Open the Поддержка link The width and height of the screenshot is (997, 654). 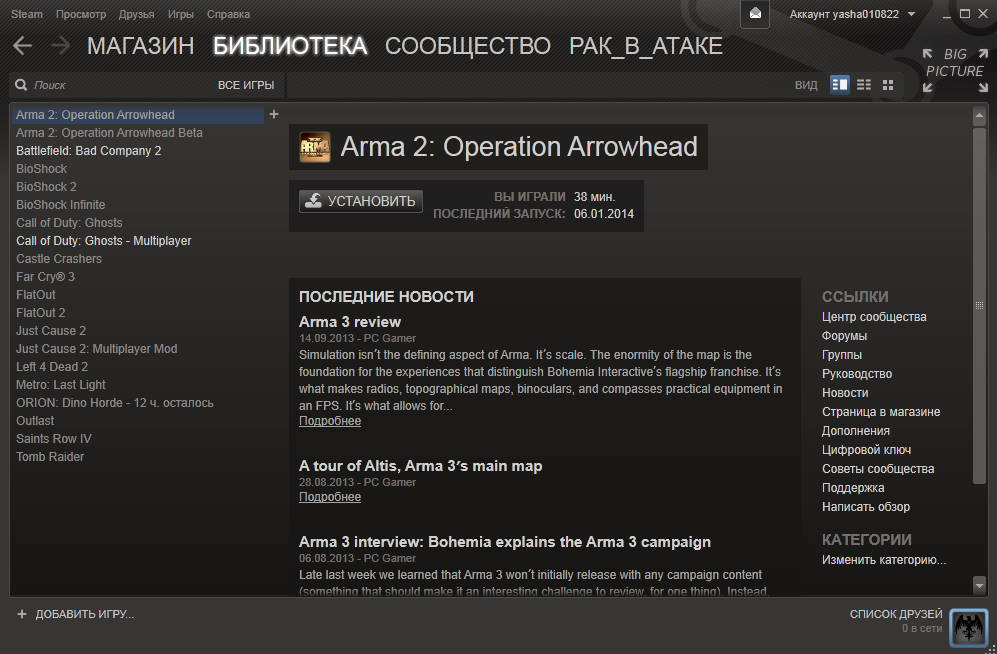pos(853,488)
